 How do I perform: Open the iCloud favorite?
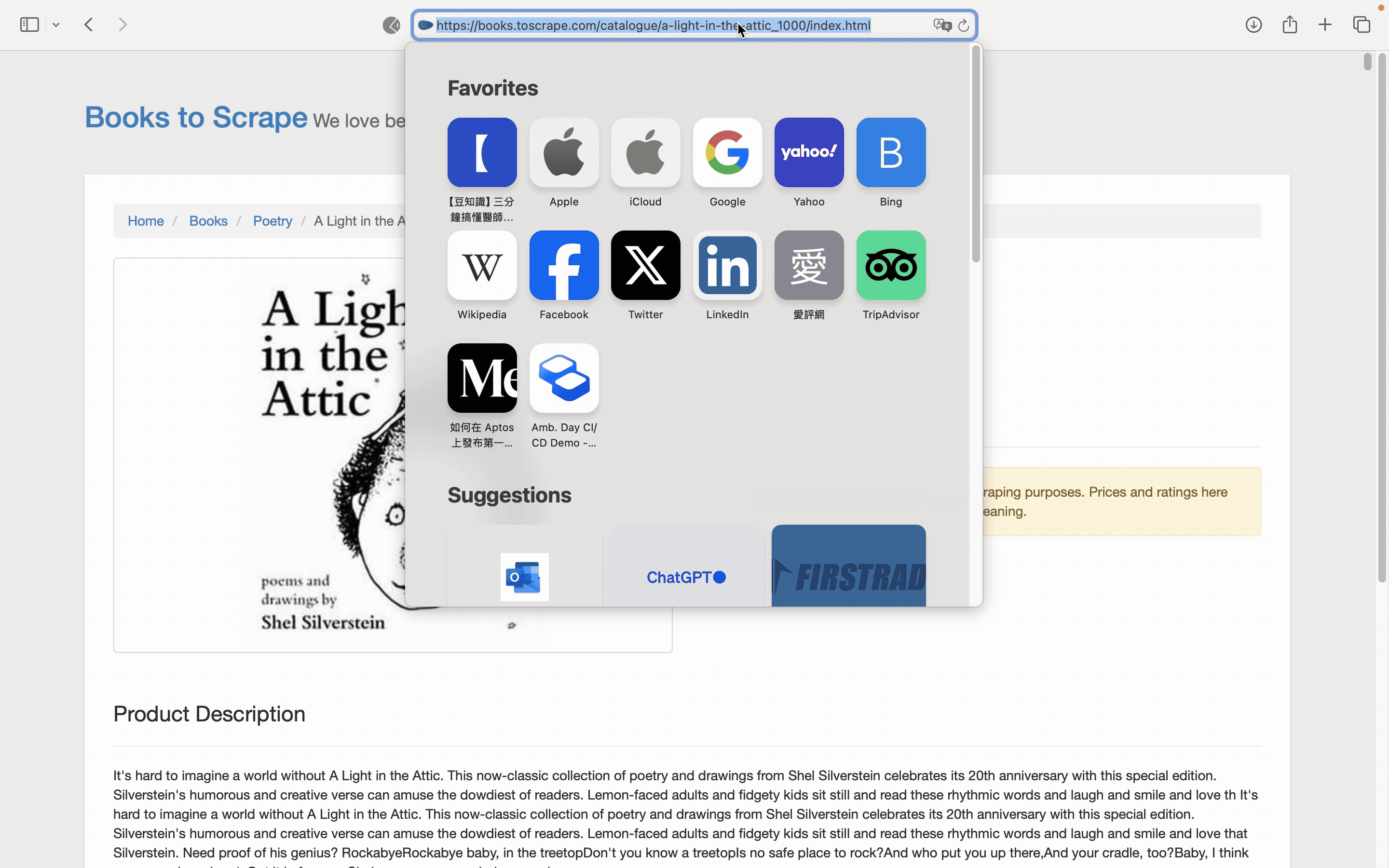click(x=646, y=152)
